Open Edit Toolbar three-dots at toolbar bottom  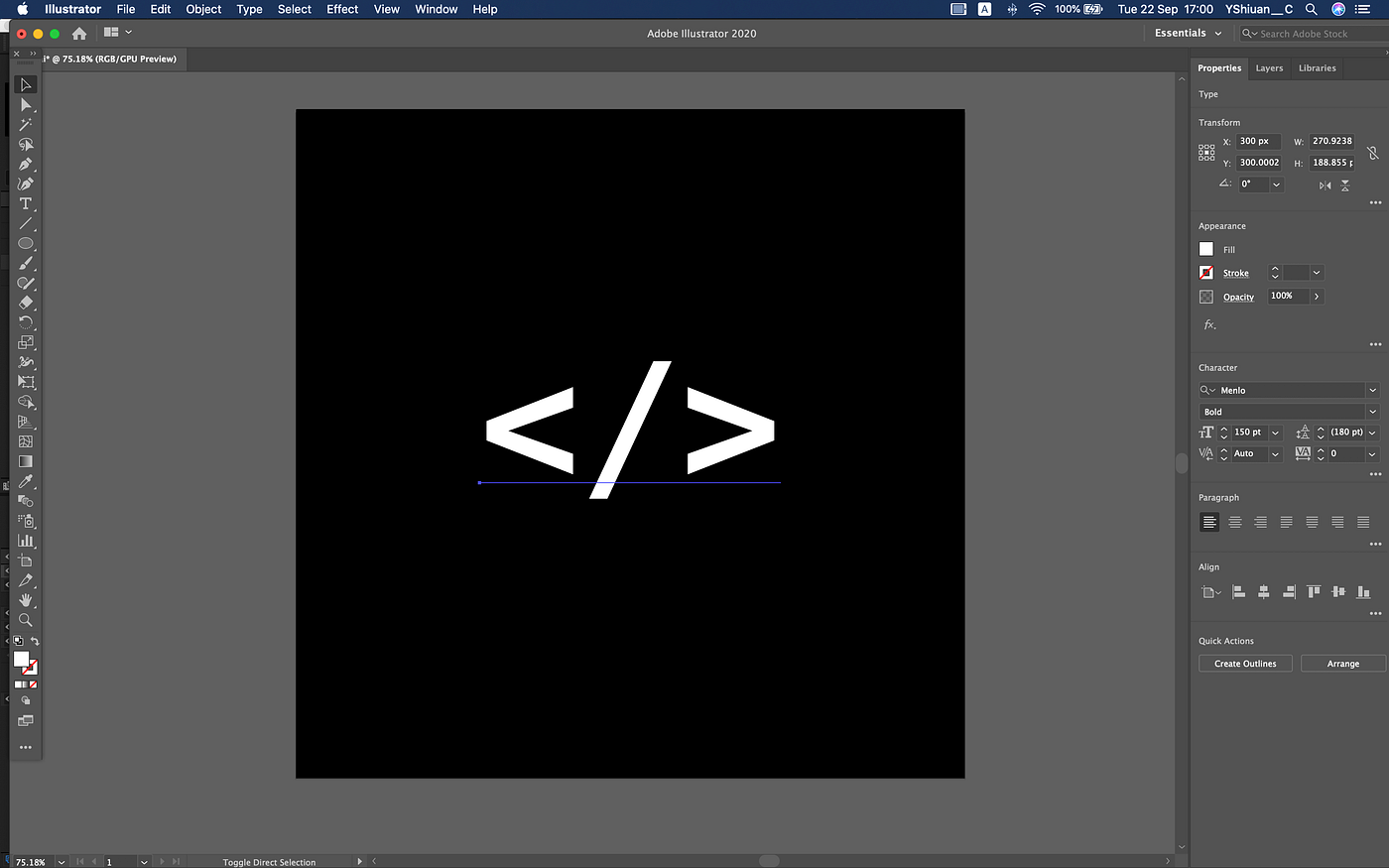[26, 747]
